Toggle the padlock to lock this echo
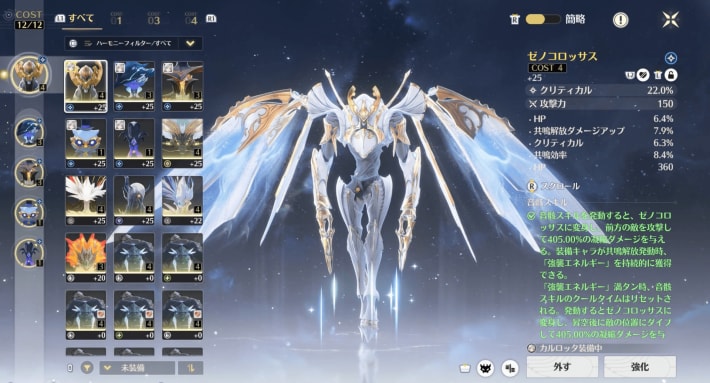The image size is (710, 383). (x=671, y=75)
